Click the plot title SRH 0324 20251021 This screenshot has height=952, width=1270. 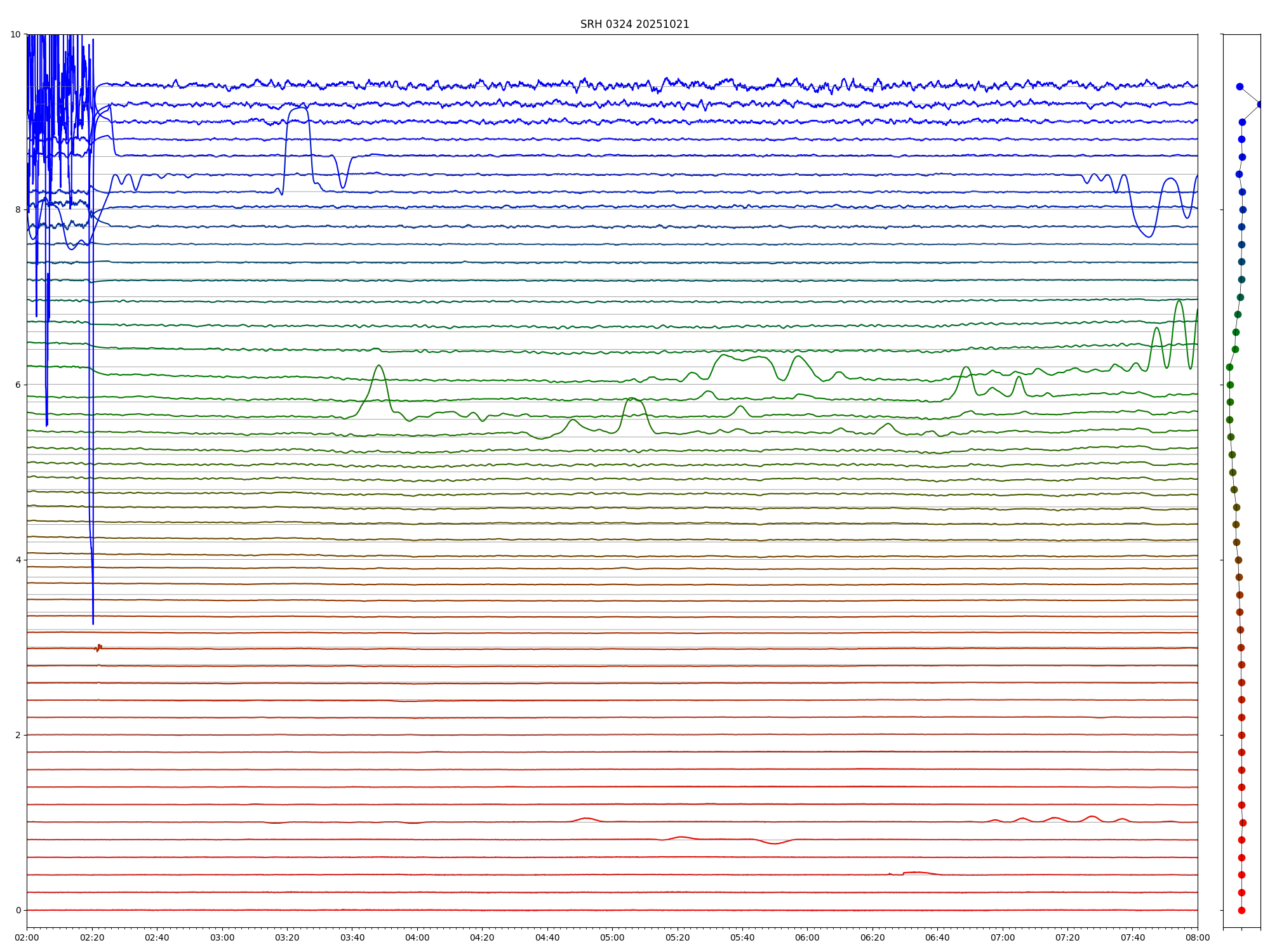(x=634, y=24)
